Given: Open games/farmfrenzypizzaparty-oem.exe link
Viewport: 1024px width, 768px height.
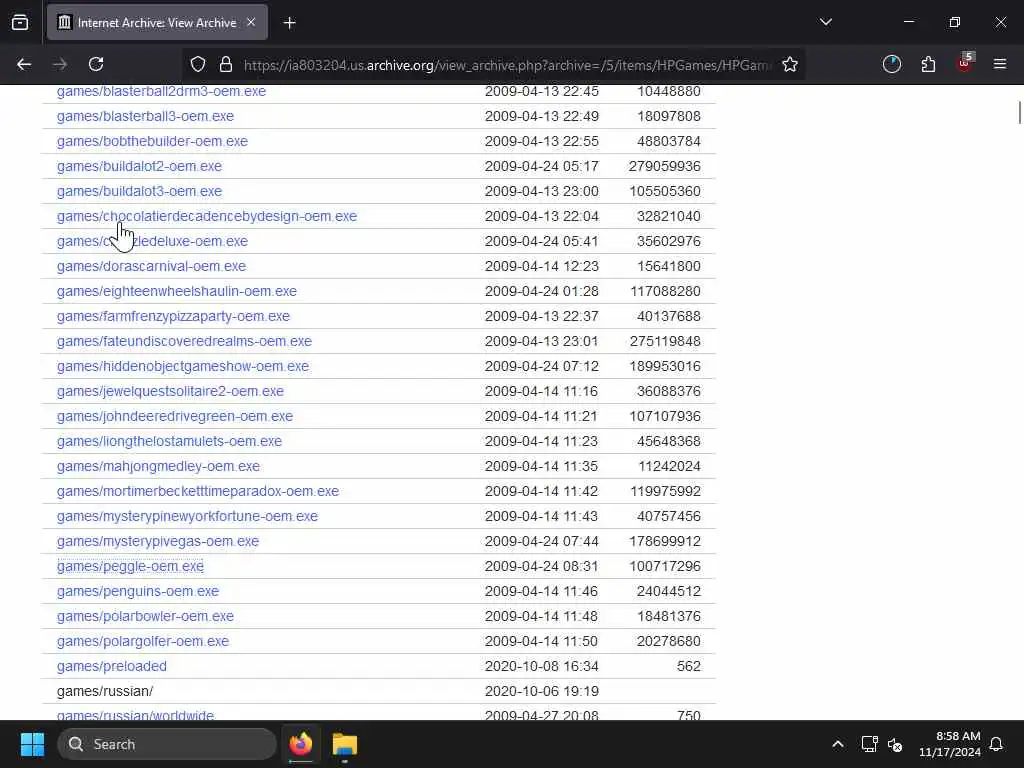Looking at the screenshot, I should [173, 316].
